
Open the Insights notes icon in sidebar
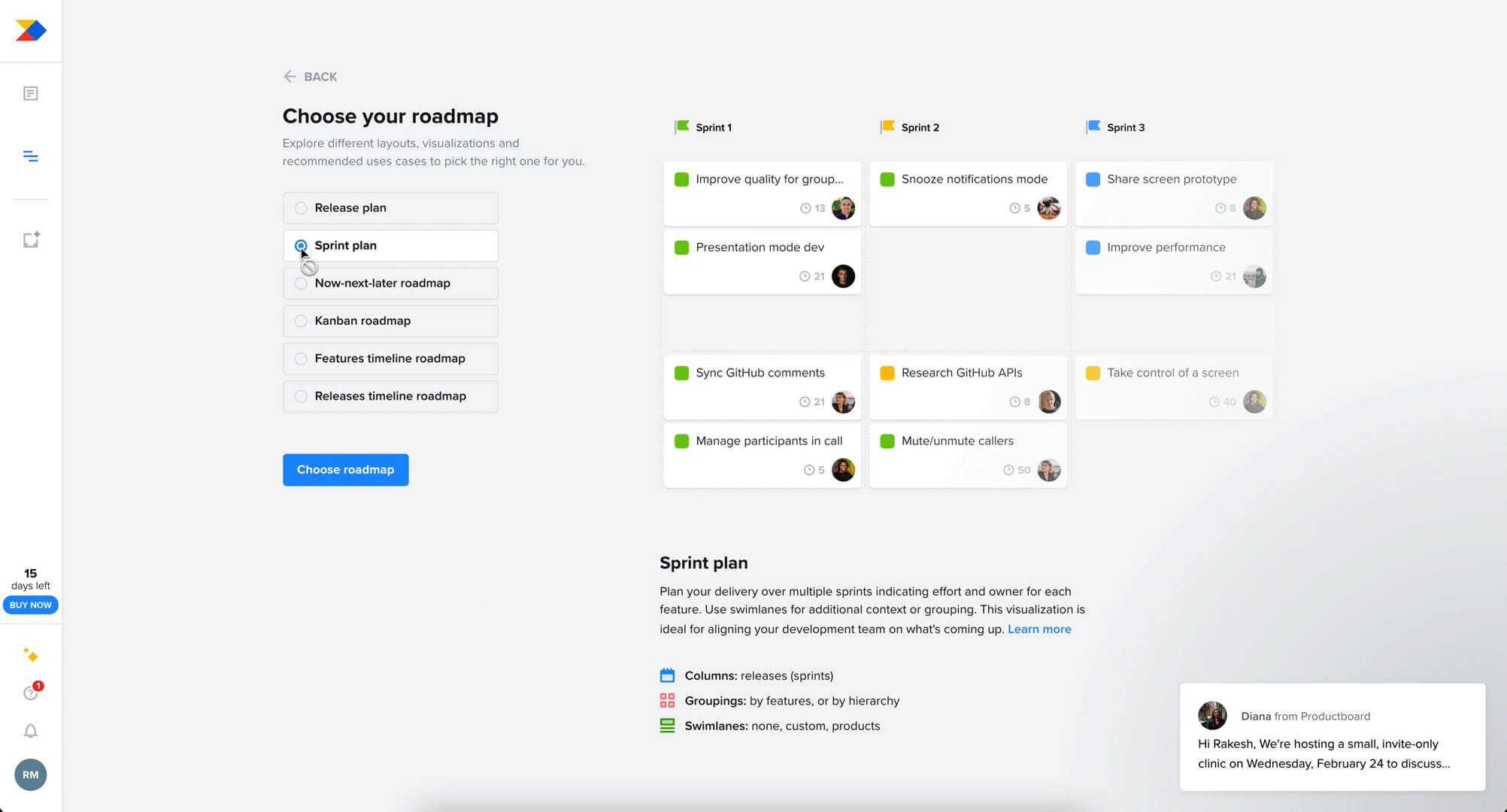(x=30, y=92)
